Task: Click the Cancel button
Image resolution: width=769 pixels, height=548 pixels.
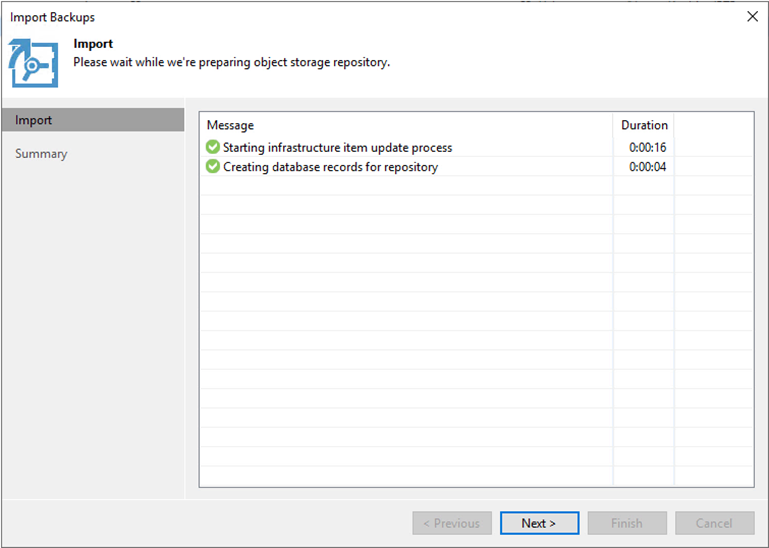Action: [x=714, y=523]
